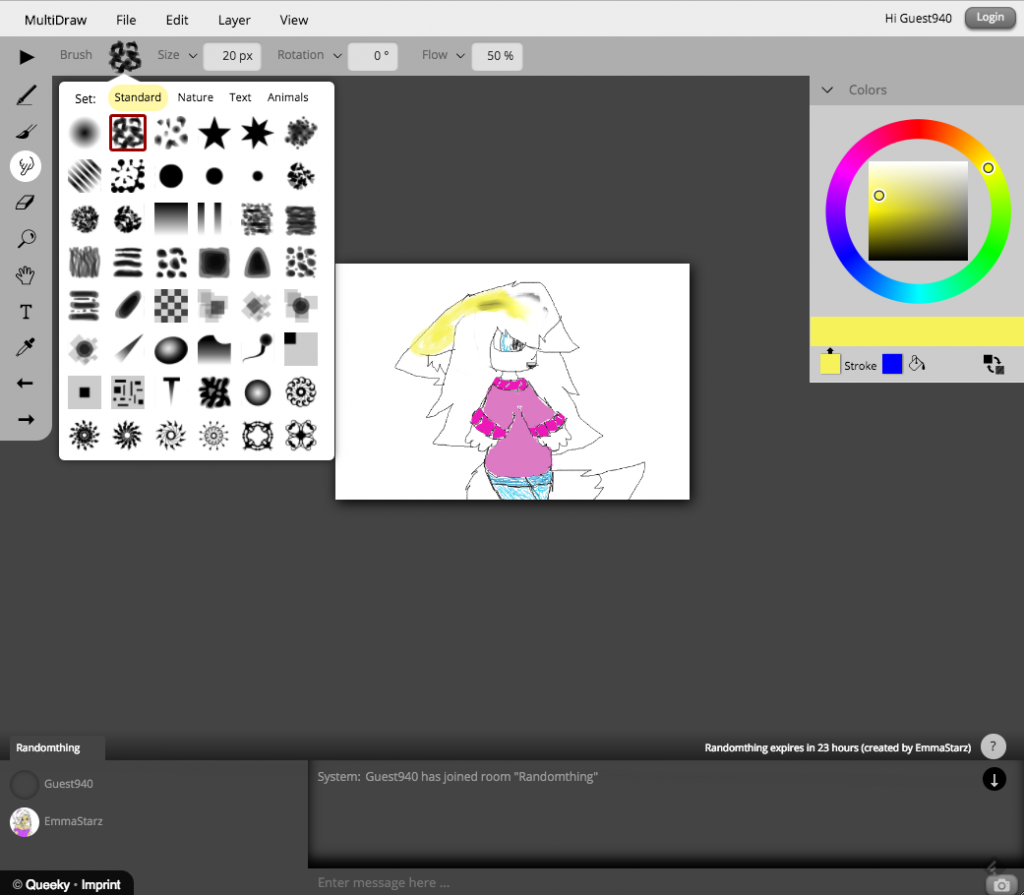This screenshot has width=1024, height=895.
Task: Select the Eraser tool
Action: coord(26,202)
